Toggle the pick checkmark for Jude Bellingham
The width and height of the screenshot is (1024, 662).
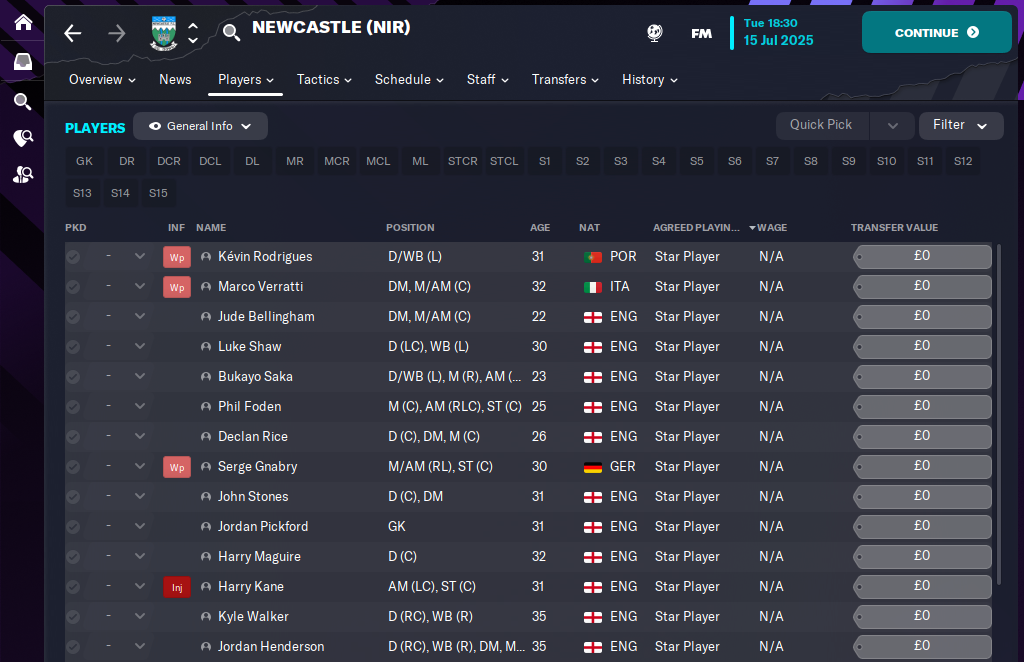pyautogui.click(x=73, y=317)
